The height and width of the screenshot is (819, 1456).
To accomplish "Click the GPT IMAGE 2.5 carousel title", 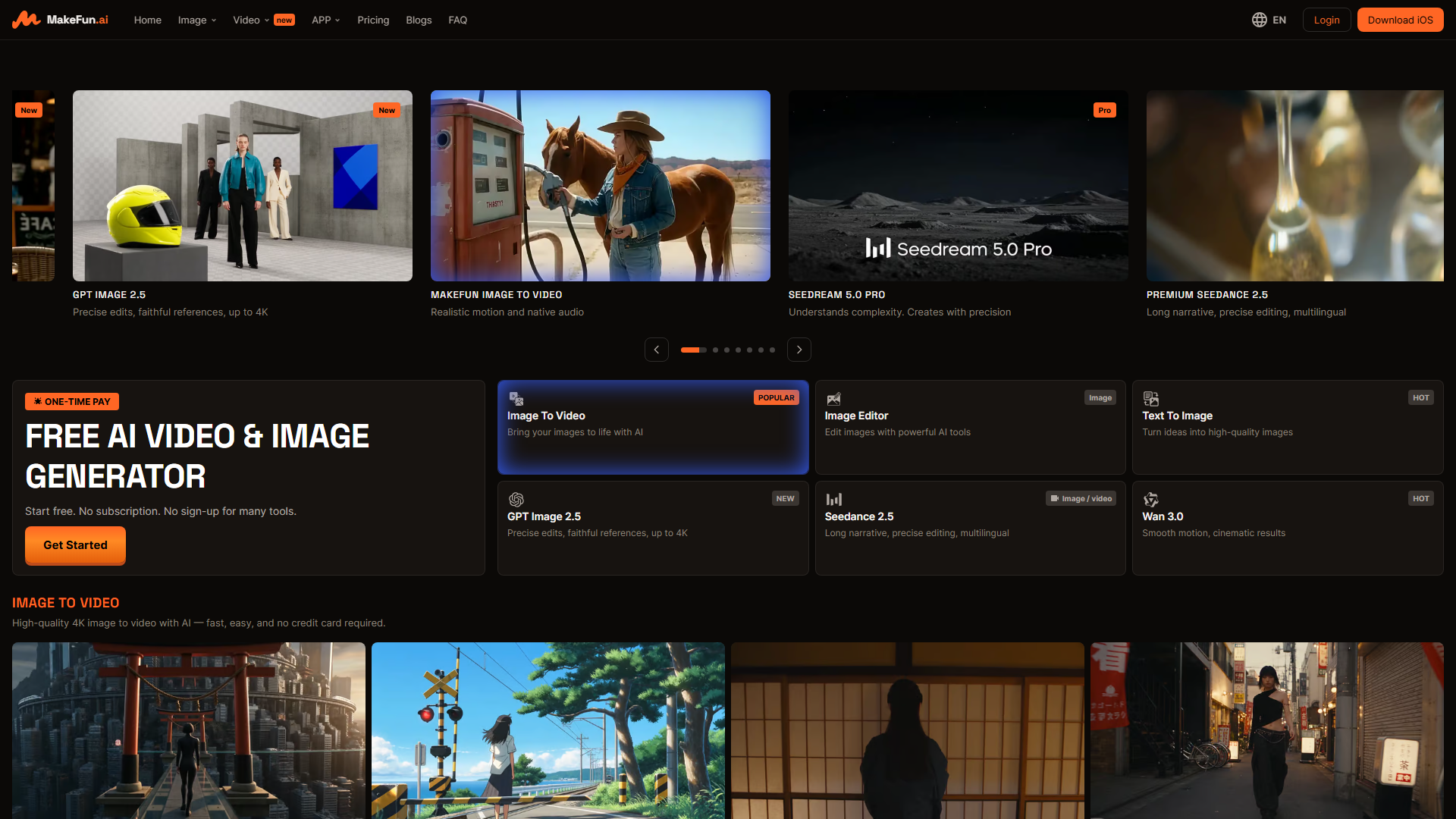I will (109, 295).
